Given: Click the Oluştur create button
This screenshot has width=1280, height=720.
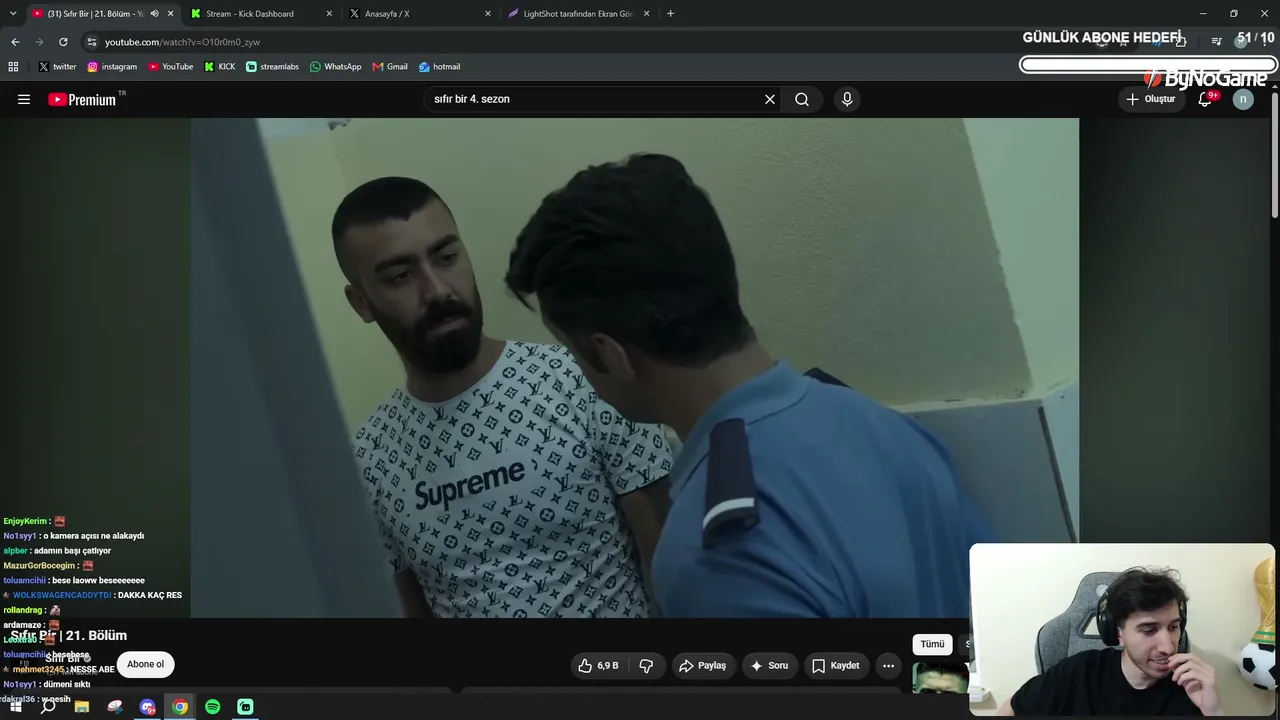Looking at the screenshot, I should (1150, 99).
